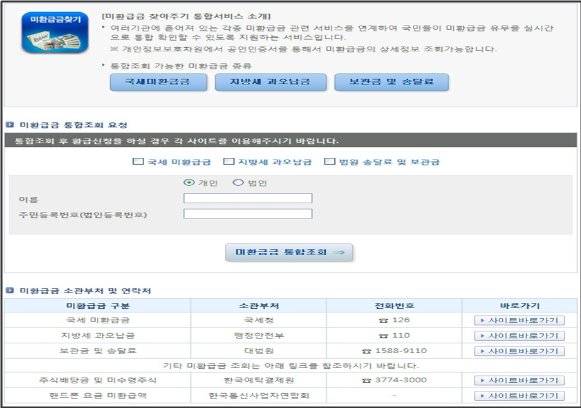
Task: Open the 국세미환급금 info button
Action: pyautogui.click(x=159, y=82)
